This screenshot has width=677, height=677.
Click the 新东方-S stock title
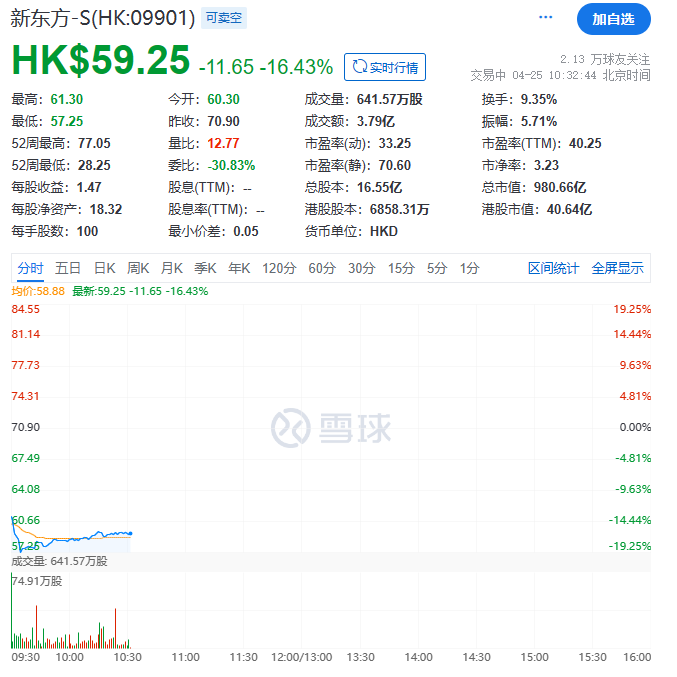(x=102, y=18)
